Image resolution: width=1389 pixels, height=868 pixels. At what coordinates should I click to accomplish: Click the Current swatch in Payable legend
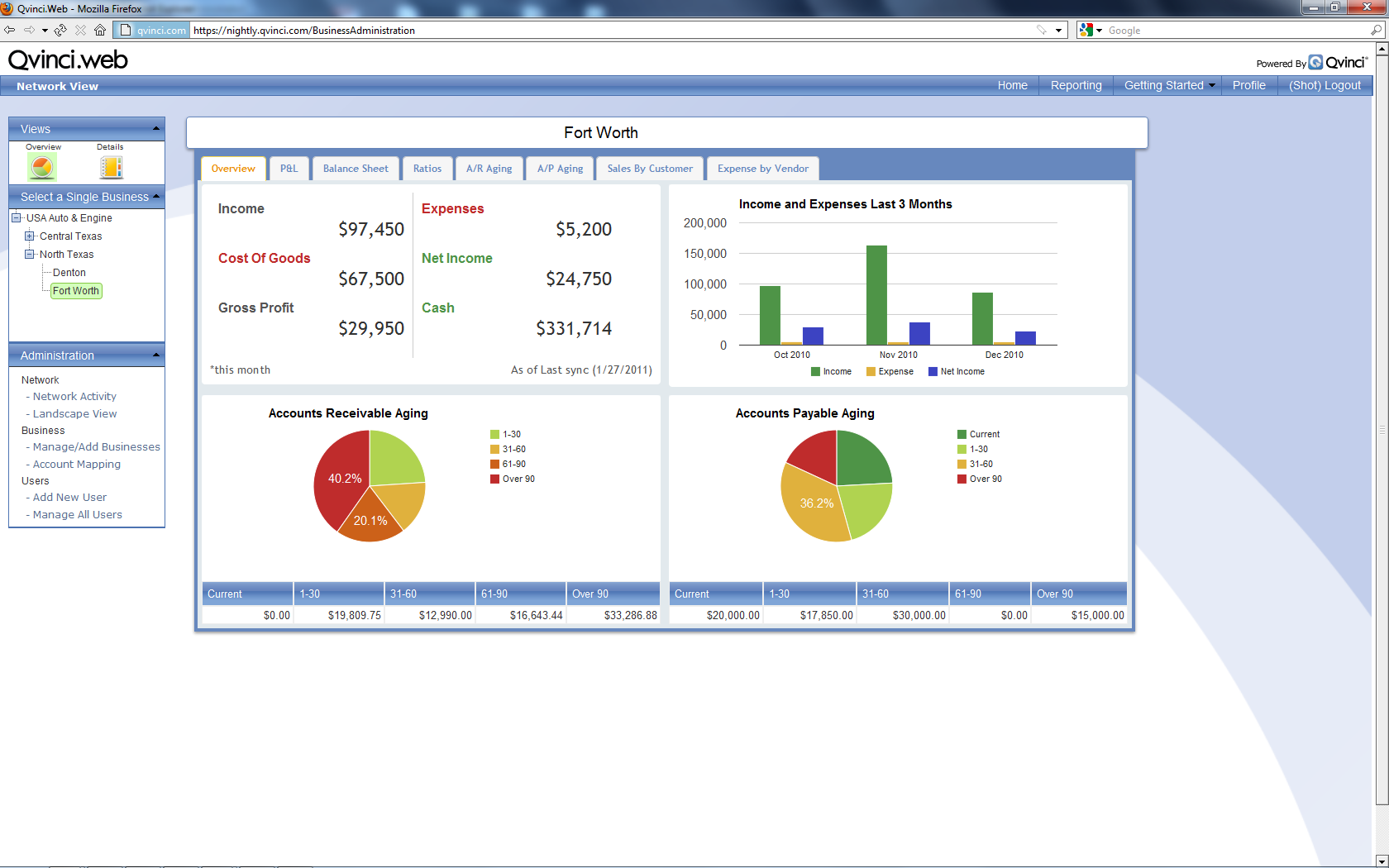click(x=962, y=435)
